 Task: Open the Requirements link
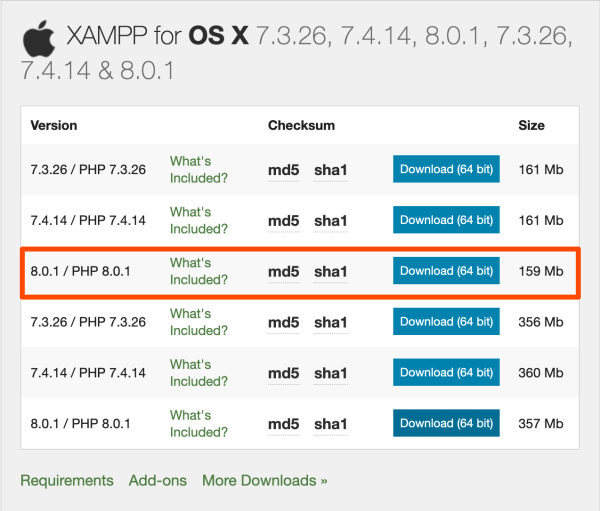click(x=67, y=481)
